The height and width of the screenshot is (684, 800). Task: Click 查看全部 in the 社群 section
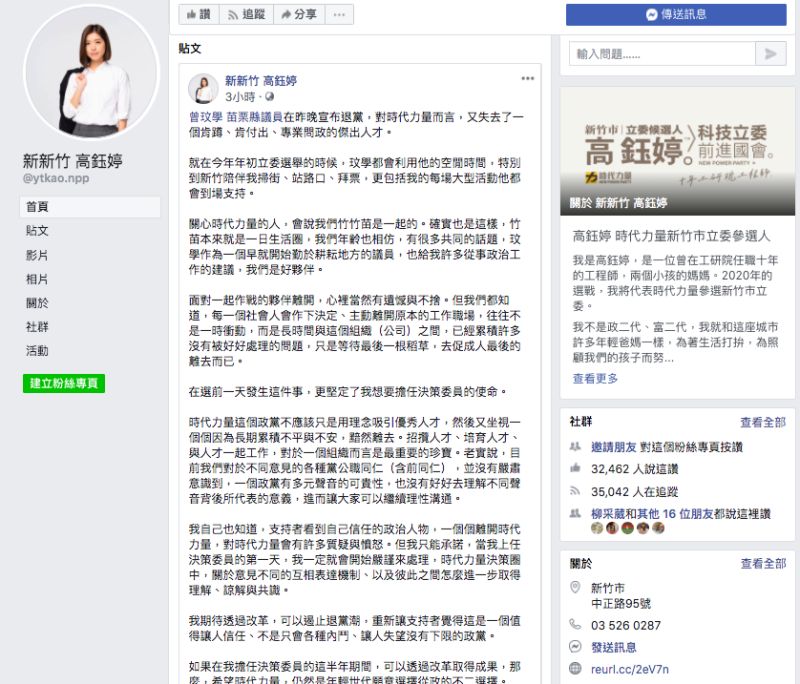763,422
